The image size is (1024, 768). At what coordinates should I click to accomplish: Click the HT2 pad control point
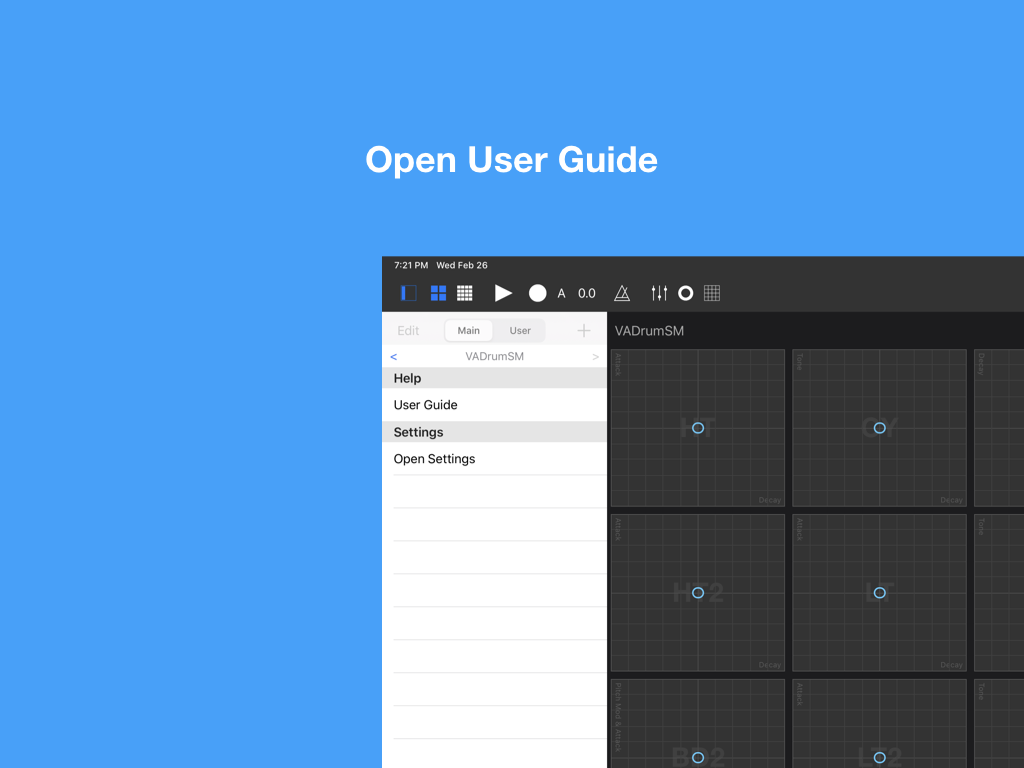point(698,593)
